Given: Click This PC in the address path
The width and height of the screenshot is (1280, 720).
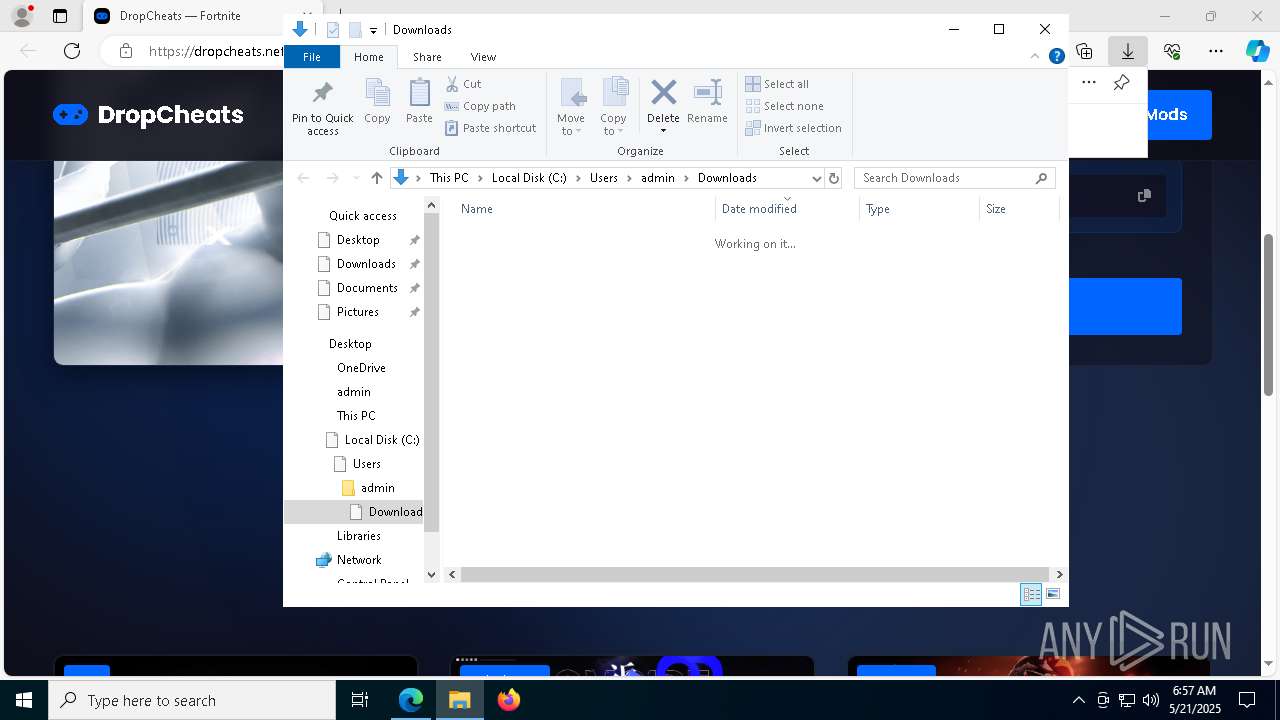Looking at the screenshot, I should click(x=449, y=178).
